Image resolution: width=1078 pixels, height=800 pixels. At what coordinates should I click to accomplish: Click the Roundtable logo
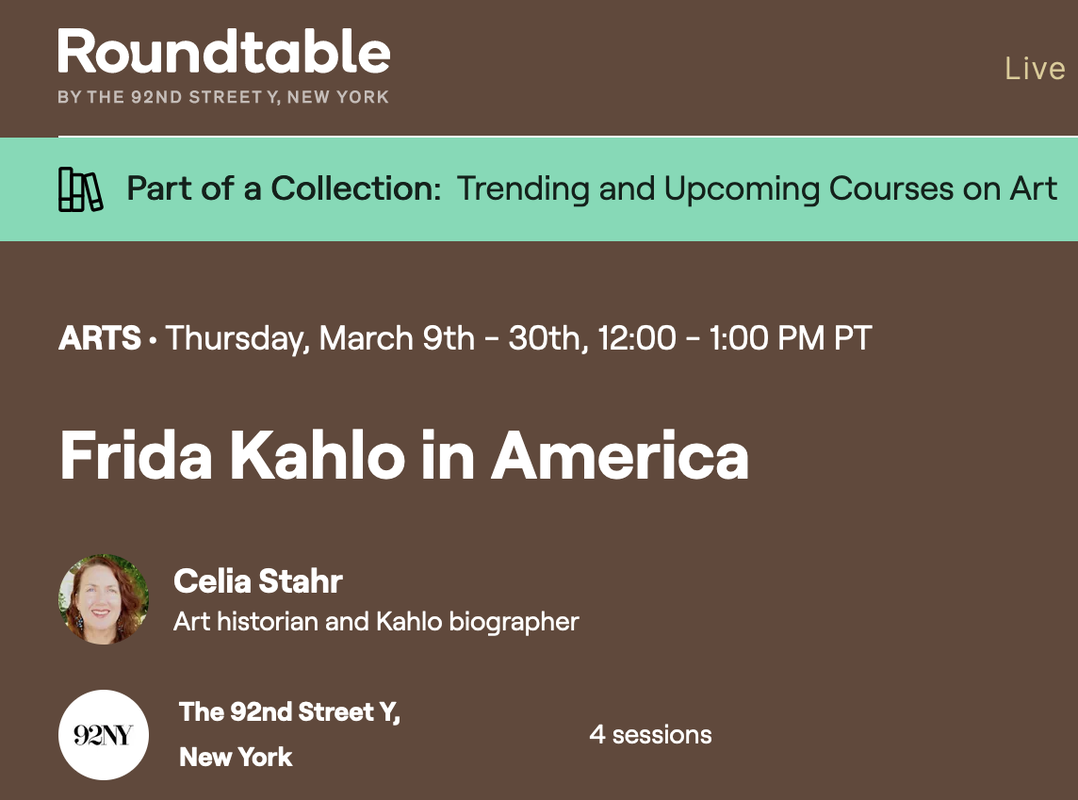[223, 67]
